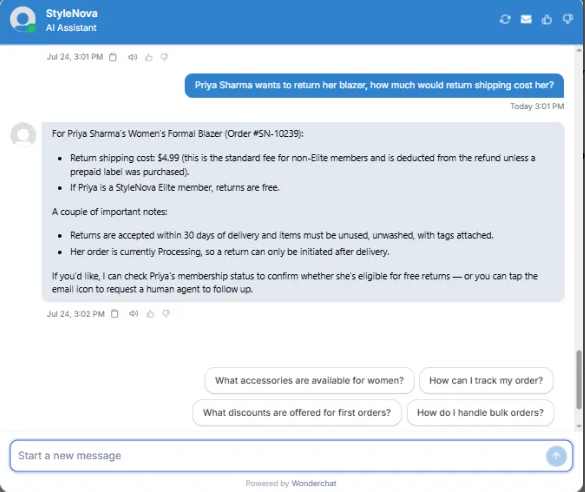
Task: Click the scrollbar down arrow
Action: (579, 426)
